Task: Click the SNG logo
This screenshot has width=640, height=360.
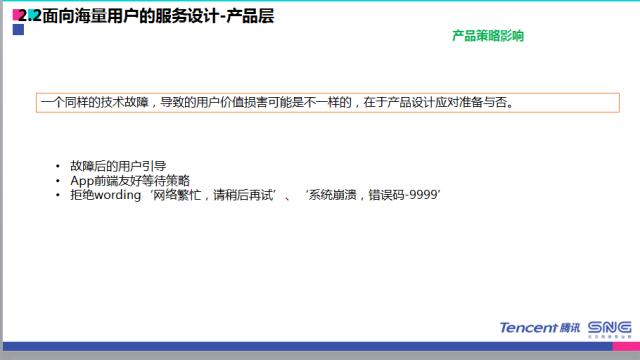Action: (610, 329)
